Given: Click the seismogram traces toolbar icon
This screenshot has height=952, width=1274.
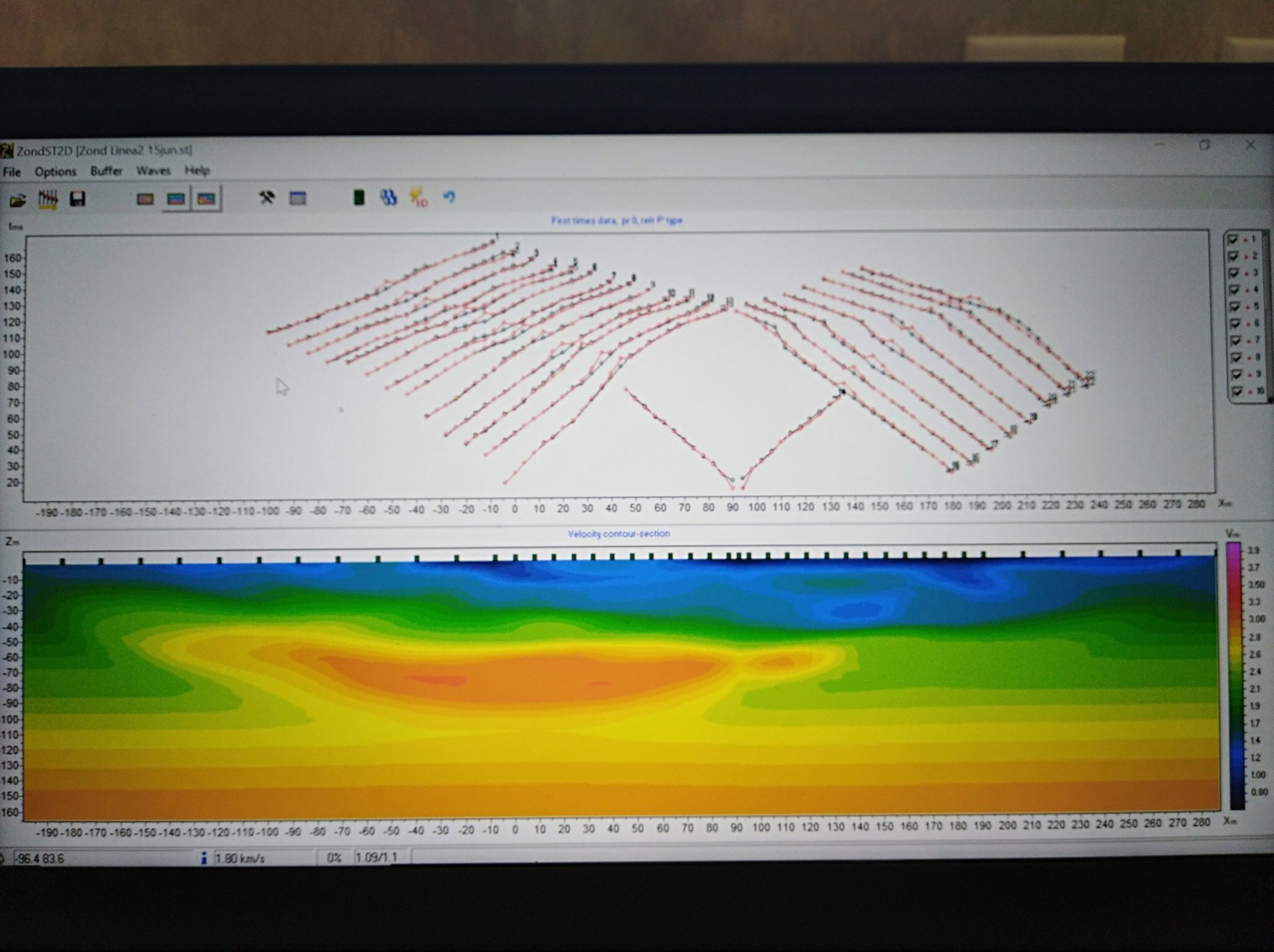Looking at the screenshot, I should coord(48,199).
